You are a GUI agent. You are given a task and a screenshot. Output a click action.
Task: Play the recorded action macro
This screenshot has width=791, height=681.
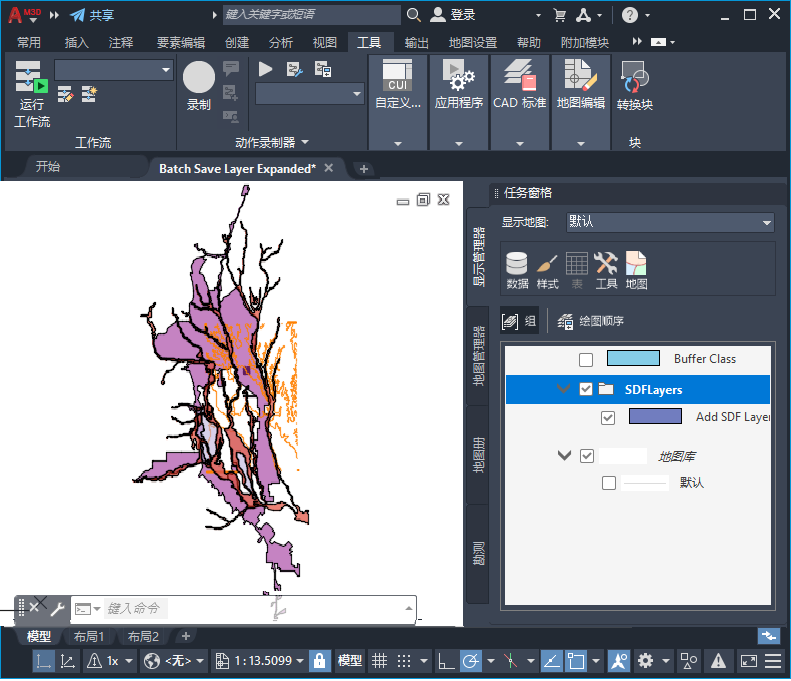pos(265,69)
